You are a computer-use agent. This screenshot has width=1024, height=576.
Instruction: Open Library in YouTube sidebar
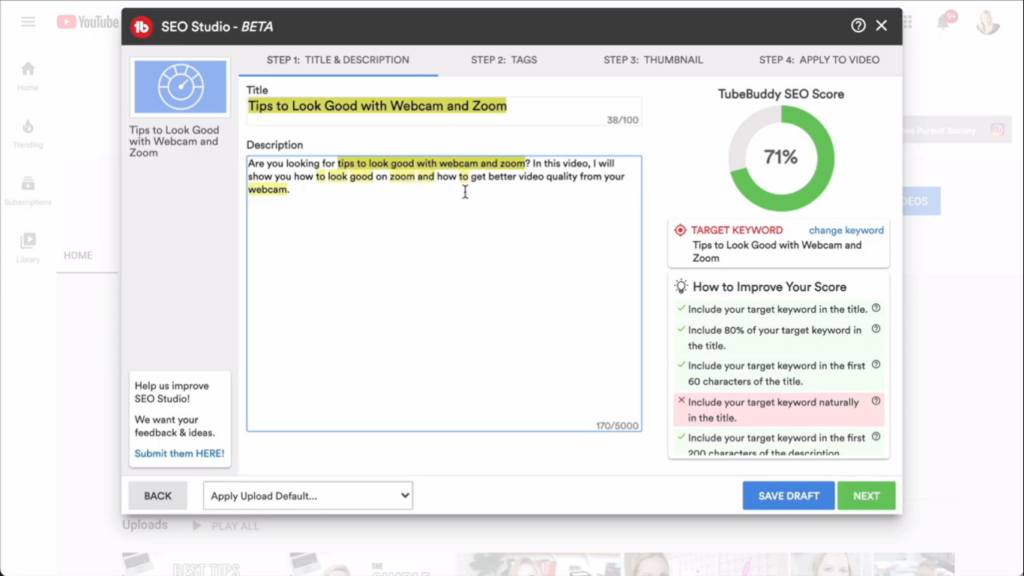click(x=28, y=248)
